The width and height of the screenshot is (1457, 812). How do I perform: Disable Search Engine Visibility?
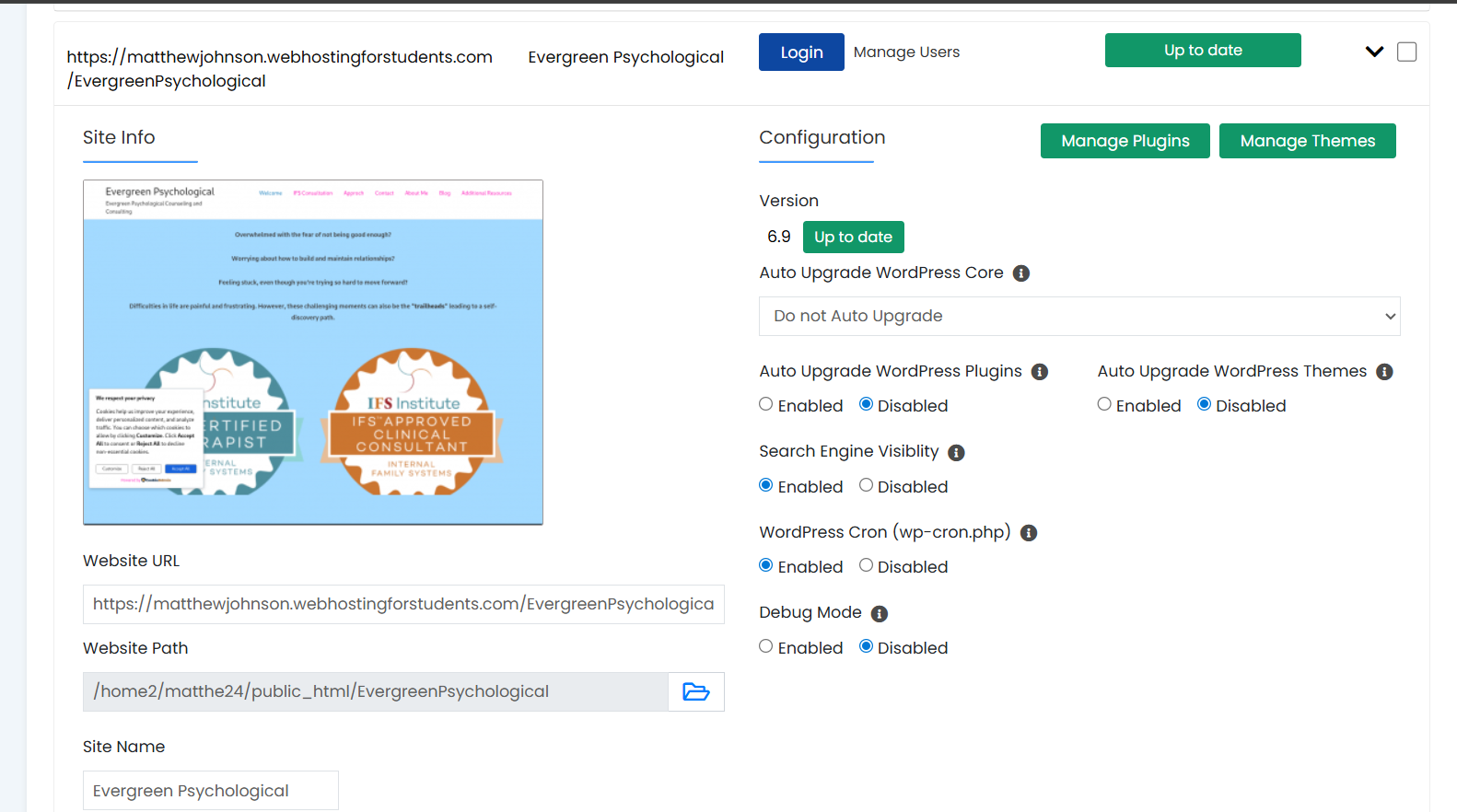[866, 485]
